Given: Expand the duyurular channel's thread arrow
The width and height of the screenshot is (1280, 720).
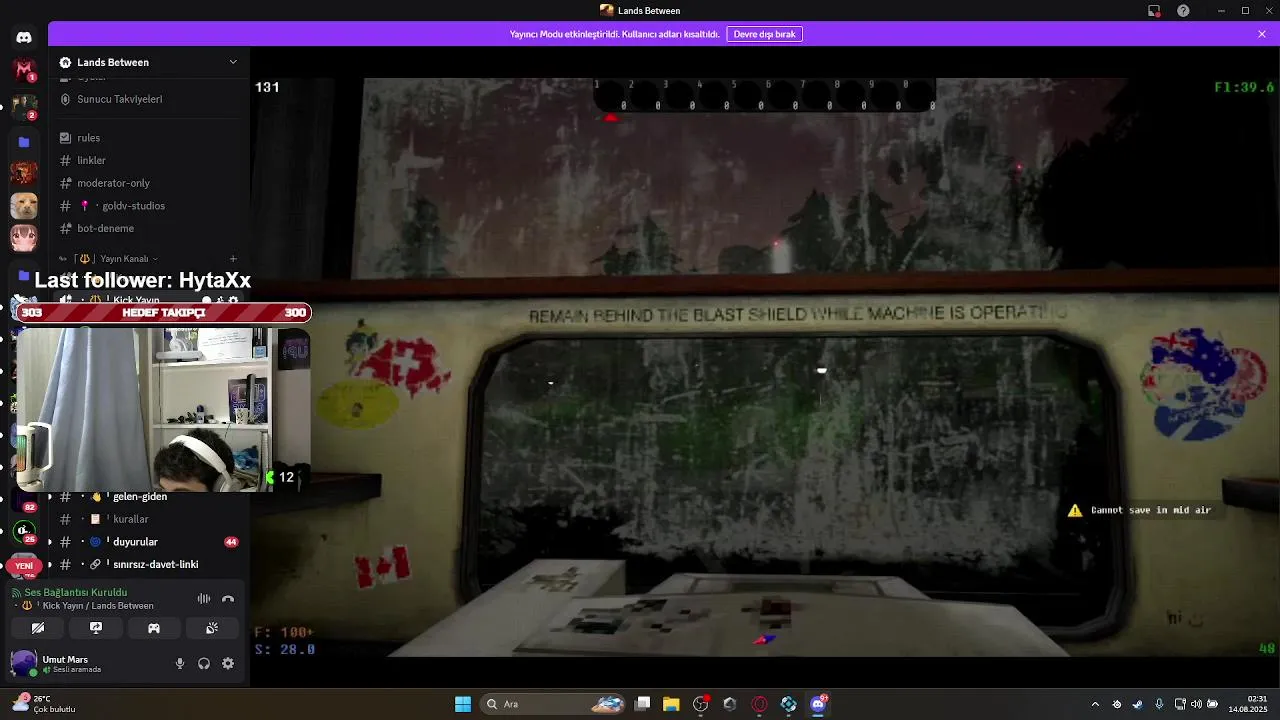Looking at the screenshot, I should point(50,542).
